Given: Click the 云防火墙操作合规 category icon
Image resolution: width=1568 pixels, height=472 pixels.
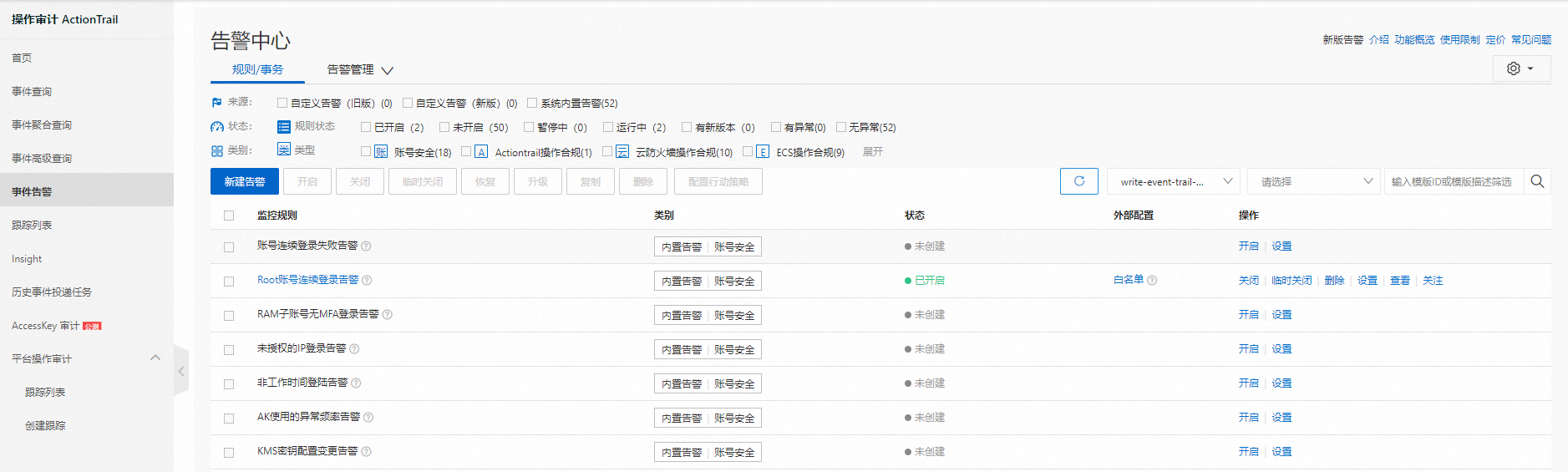Looking at the screenshot, I should pos(622,151).
